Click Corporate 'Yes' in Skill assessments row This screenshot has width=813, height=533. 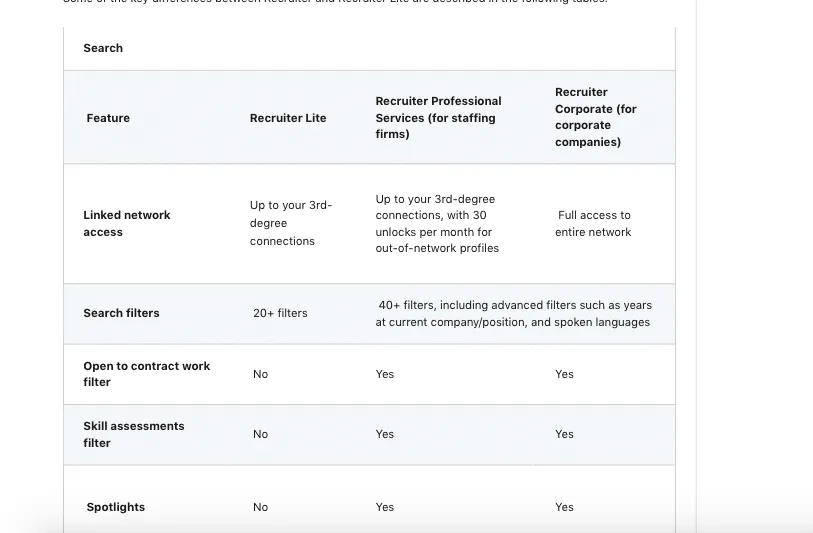point(564,434)
